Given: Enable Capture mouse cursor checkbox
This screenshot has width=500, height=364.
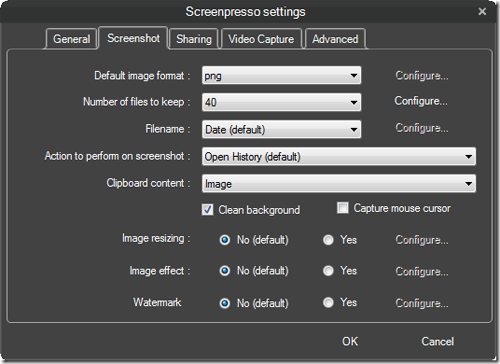Looking at the screenshot, I should pyautogui.click(x=343, y=208).
